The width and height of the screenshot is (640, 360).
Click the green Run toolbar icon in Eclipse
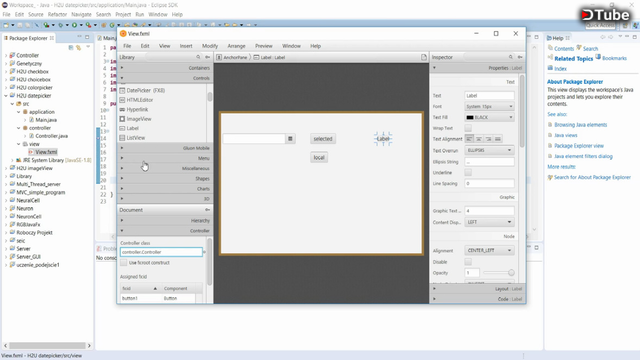tap(74, 25)
